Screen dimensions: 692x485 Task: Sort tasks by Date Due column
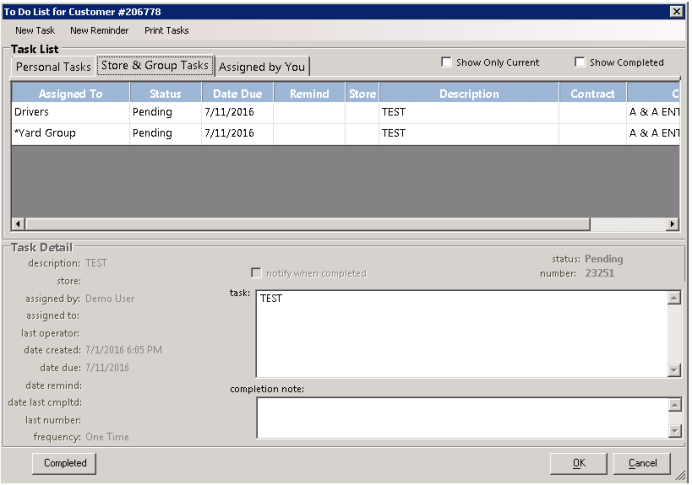[x=237, y=94]
